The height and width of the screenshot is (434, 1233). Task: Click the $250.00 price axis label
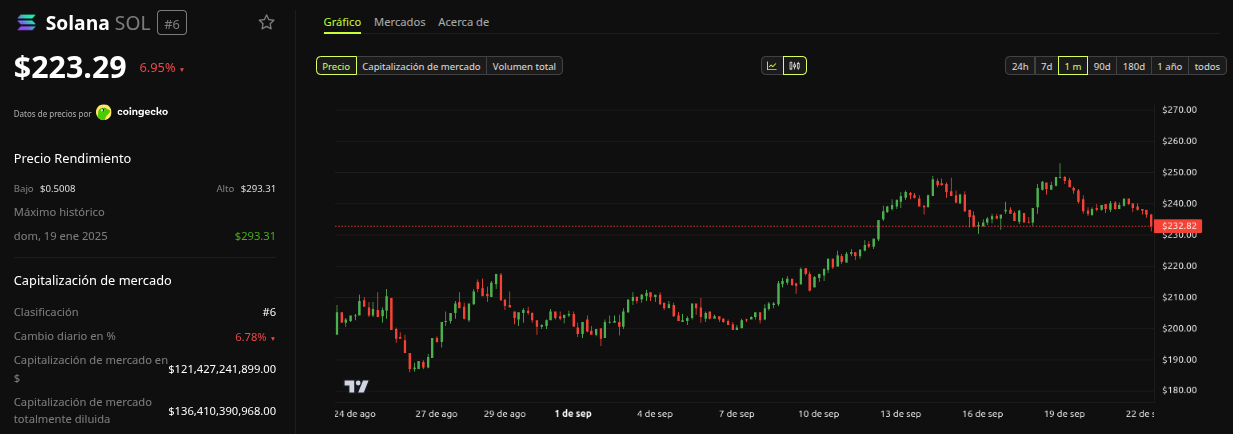point(1180,172)
